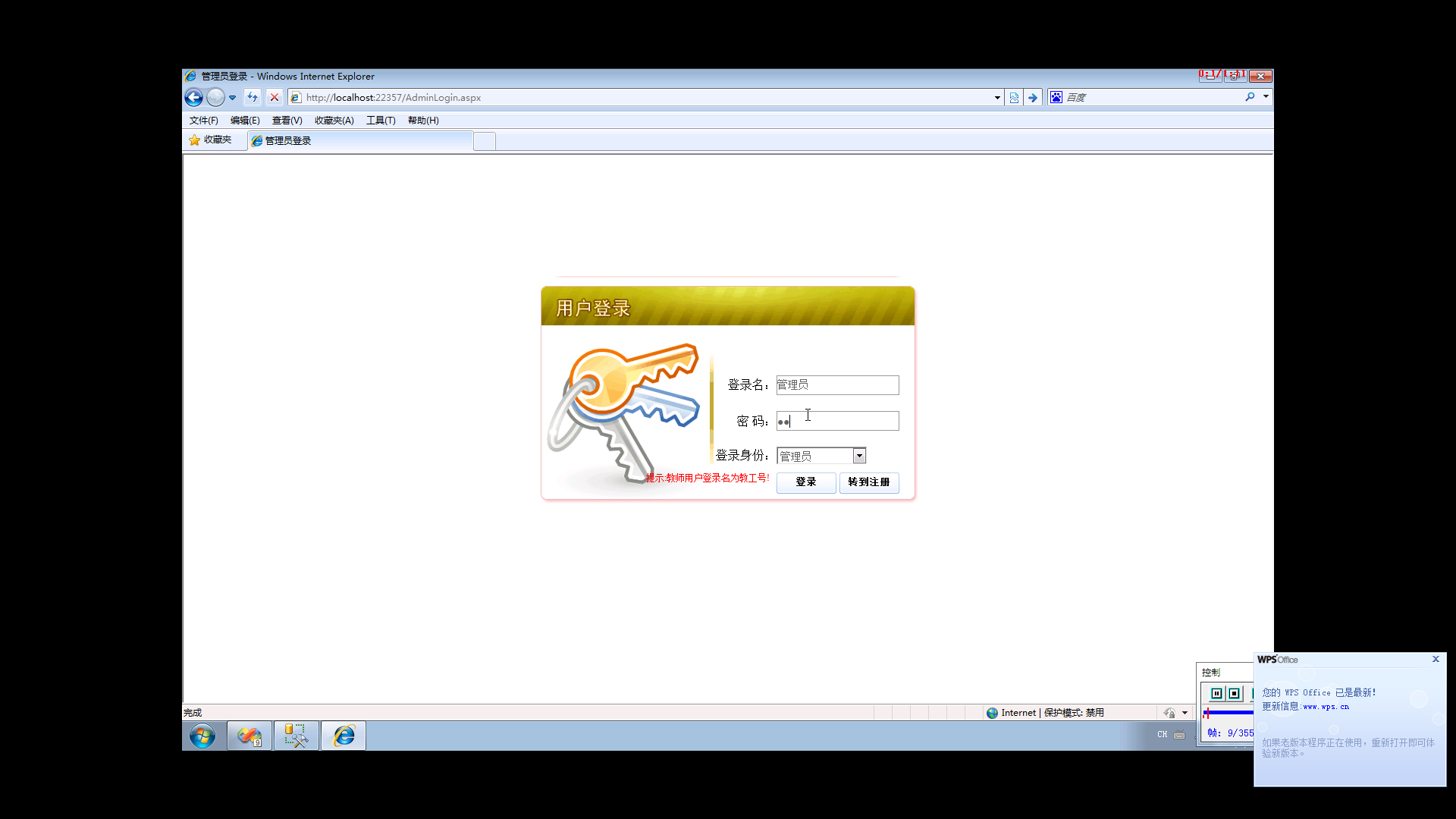
Task: Click the keyboard icon in system tray
Action: point(1179,734)
